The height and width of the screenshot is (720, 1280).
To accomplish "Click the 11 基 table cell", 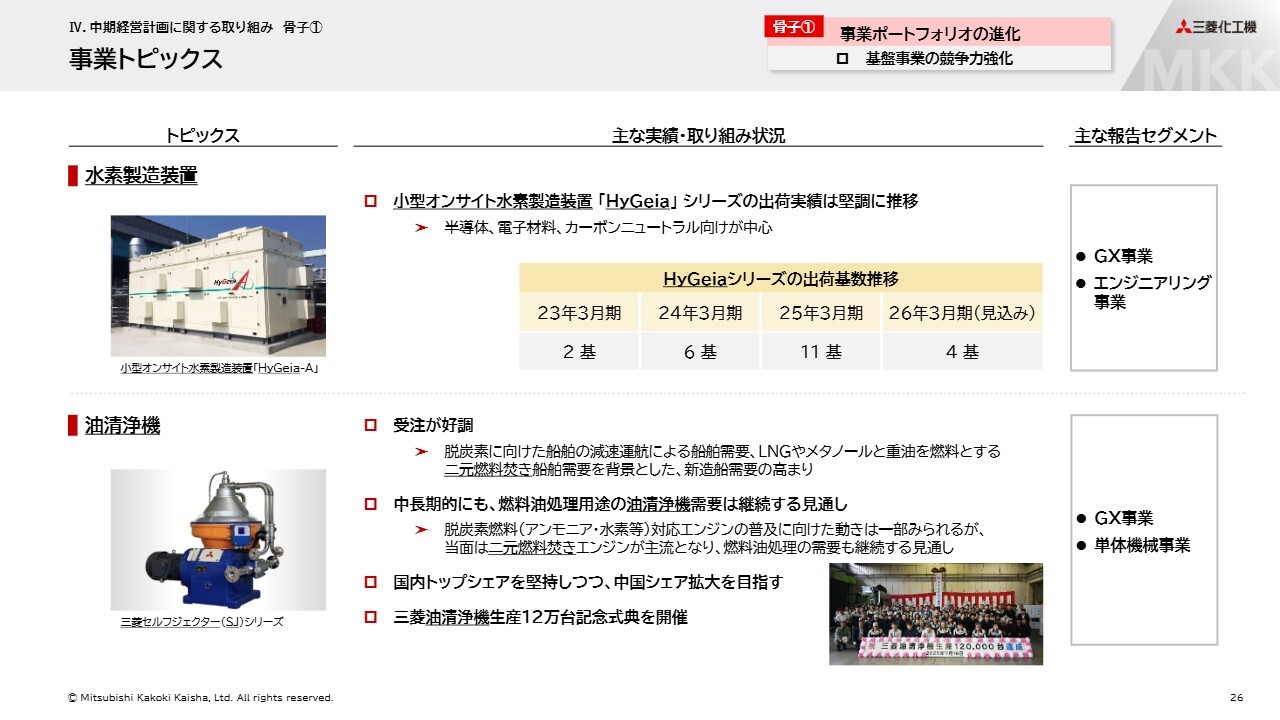I will tap(820, 352).
